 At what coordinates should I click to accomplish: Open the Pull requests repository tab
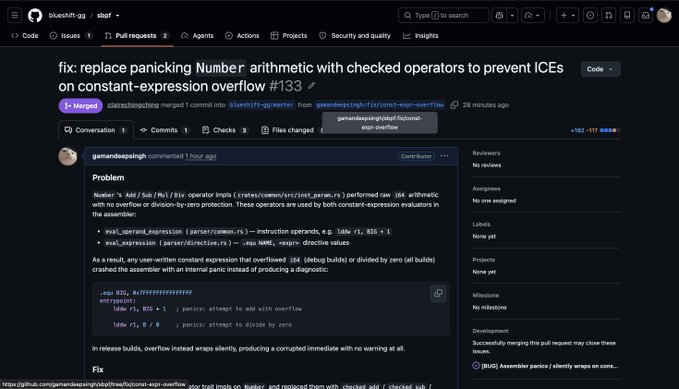tap(136, 36)
